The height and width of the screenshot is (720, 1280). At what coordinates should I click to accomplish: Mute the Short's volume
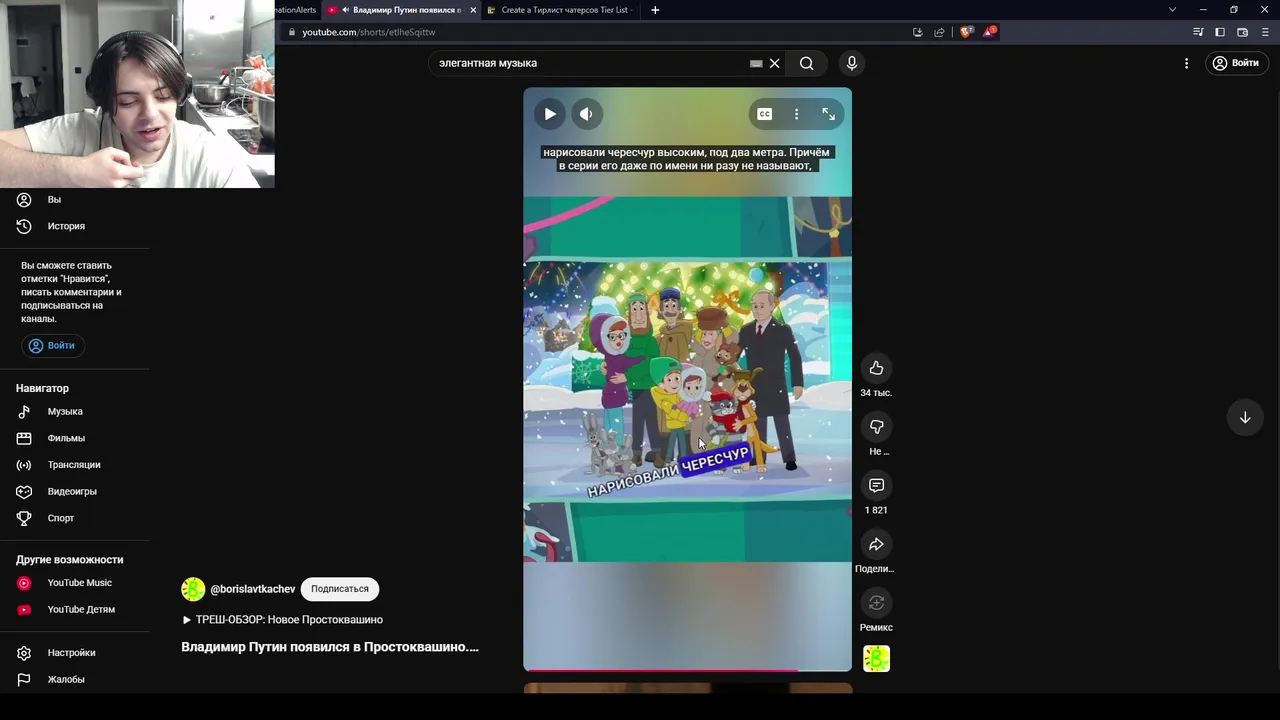pyautogui.click(x=586, y=114)
